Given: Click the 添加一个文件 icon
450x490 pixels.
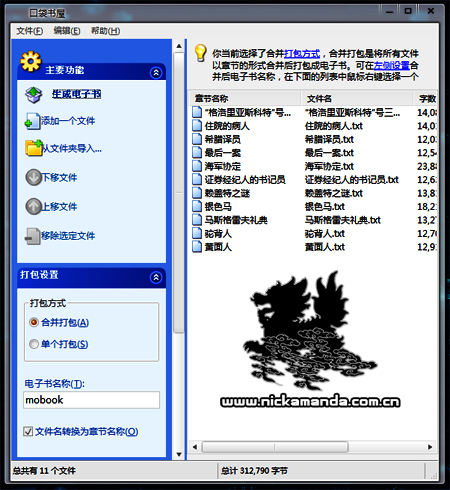Looking at the screenshot, I should (x=32, y=121).
